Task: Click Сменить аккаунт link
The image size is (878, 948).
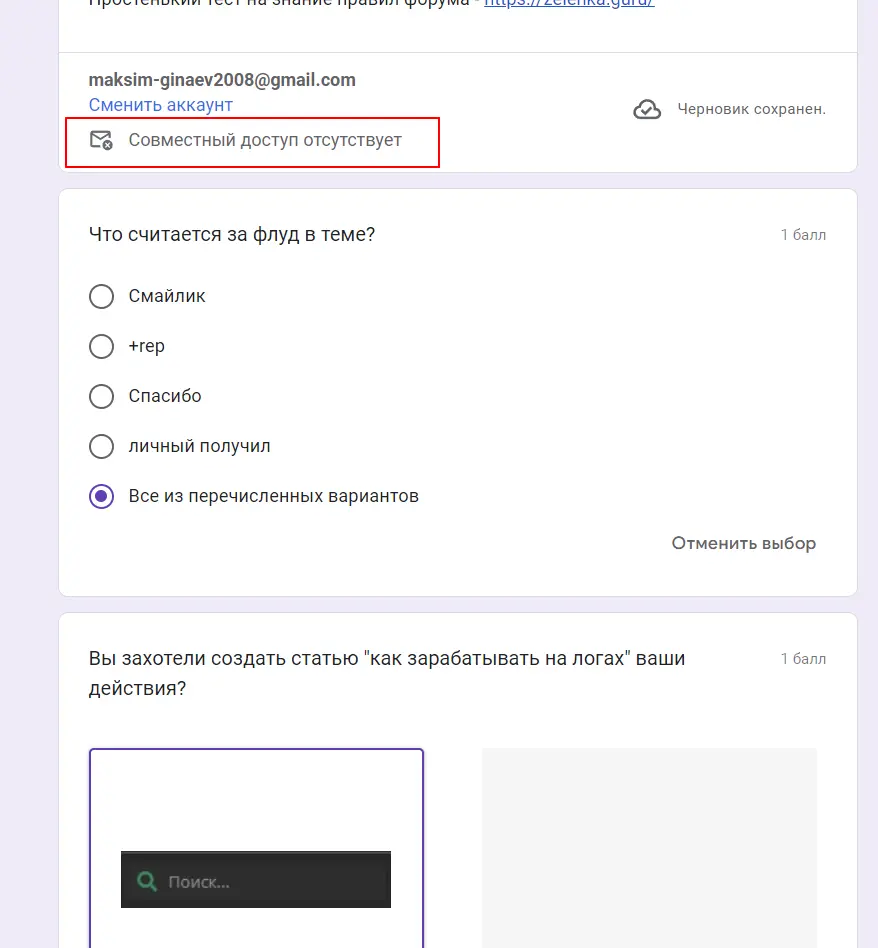Action: (161, 105)
